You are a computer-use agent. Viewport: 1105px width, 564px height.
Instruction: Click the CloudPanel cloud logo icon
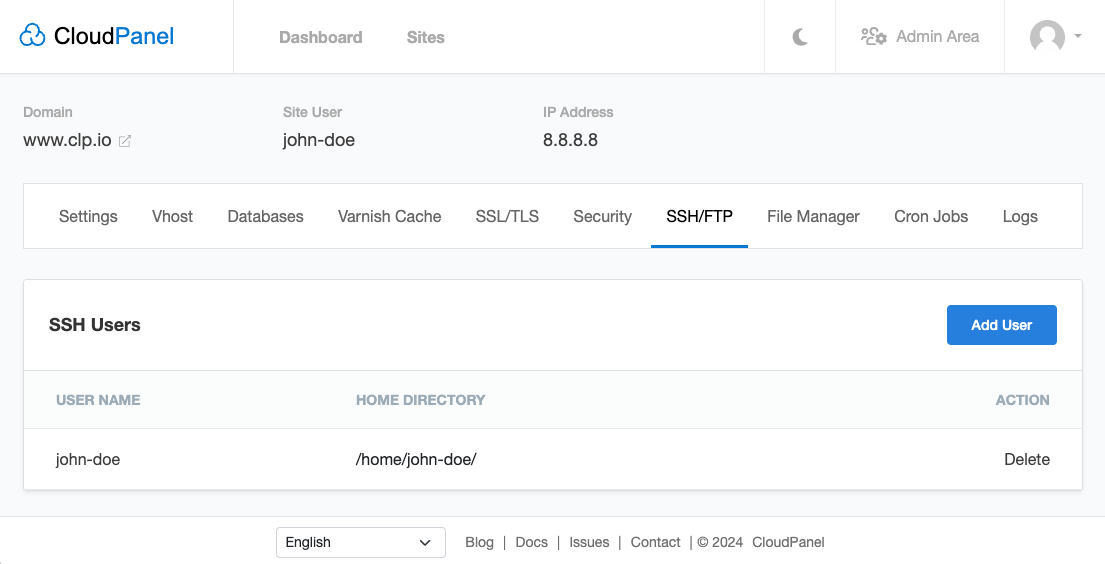[x=32, y=35]
